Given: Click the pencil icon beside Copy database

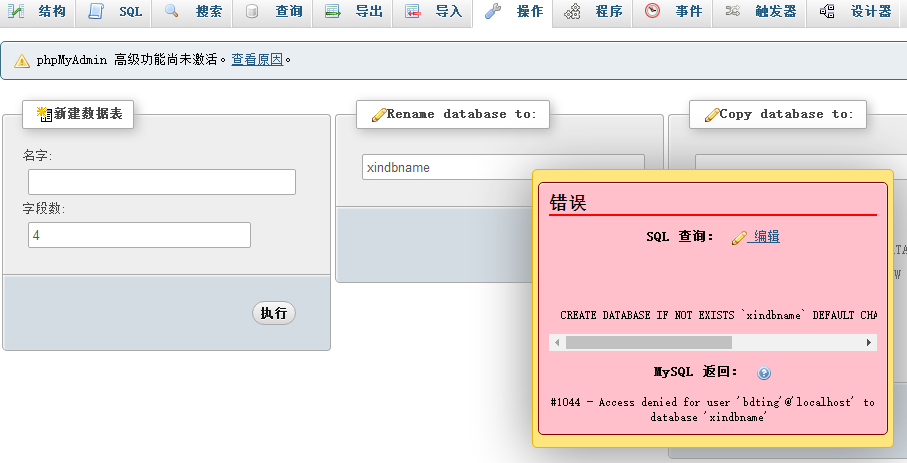Looking at the screenshot, I should coord(711,115).
